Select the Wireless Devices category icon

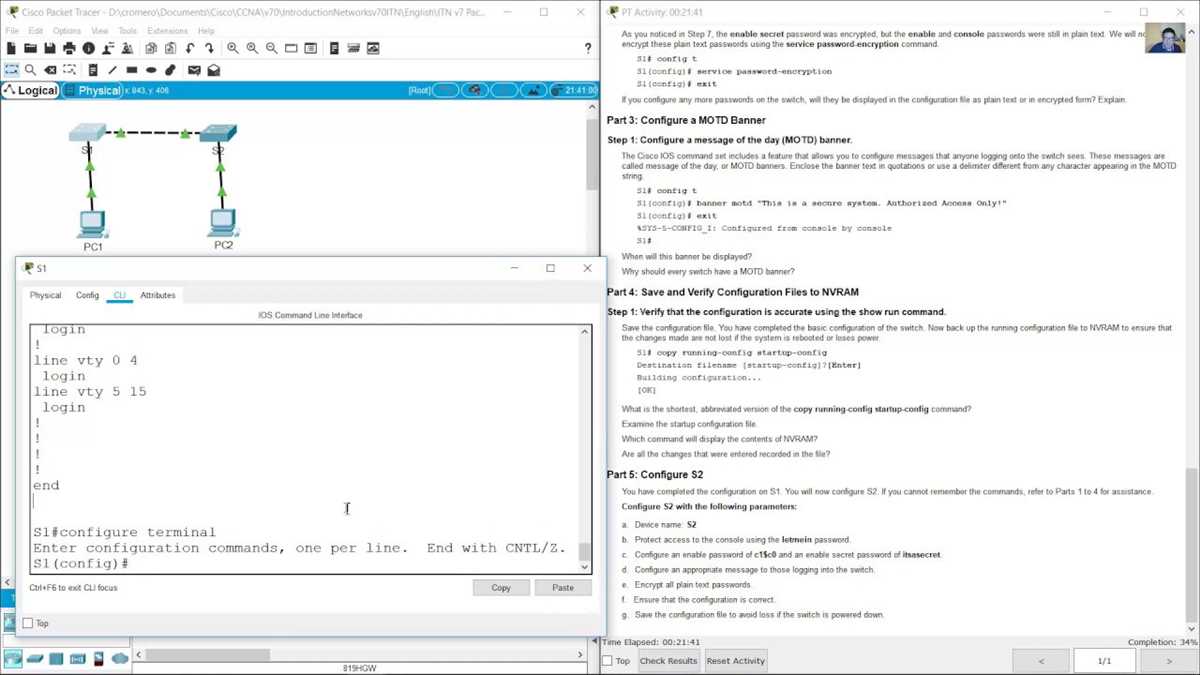[x=77, y=659]
